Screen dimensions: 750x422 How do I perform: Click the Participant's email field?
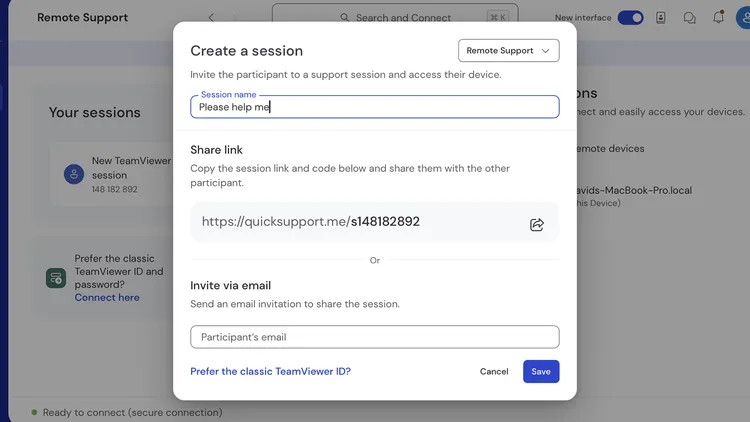click(x=375, y=337)
